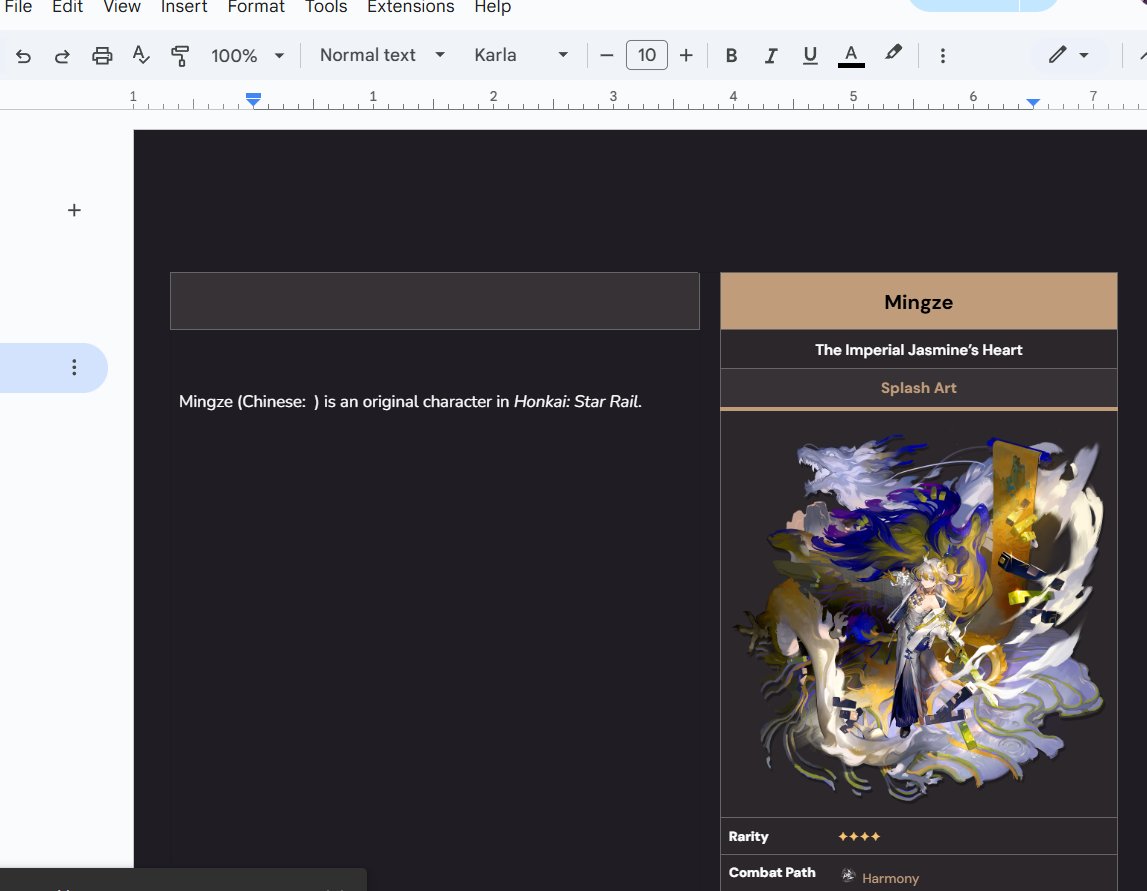Open the zoom level 100% dropdown
Viewport: 1147px width, 891px height.
point(247,56)
